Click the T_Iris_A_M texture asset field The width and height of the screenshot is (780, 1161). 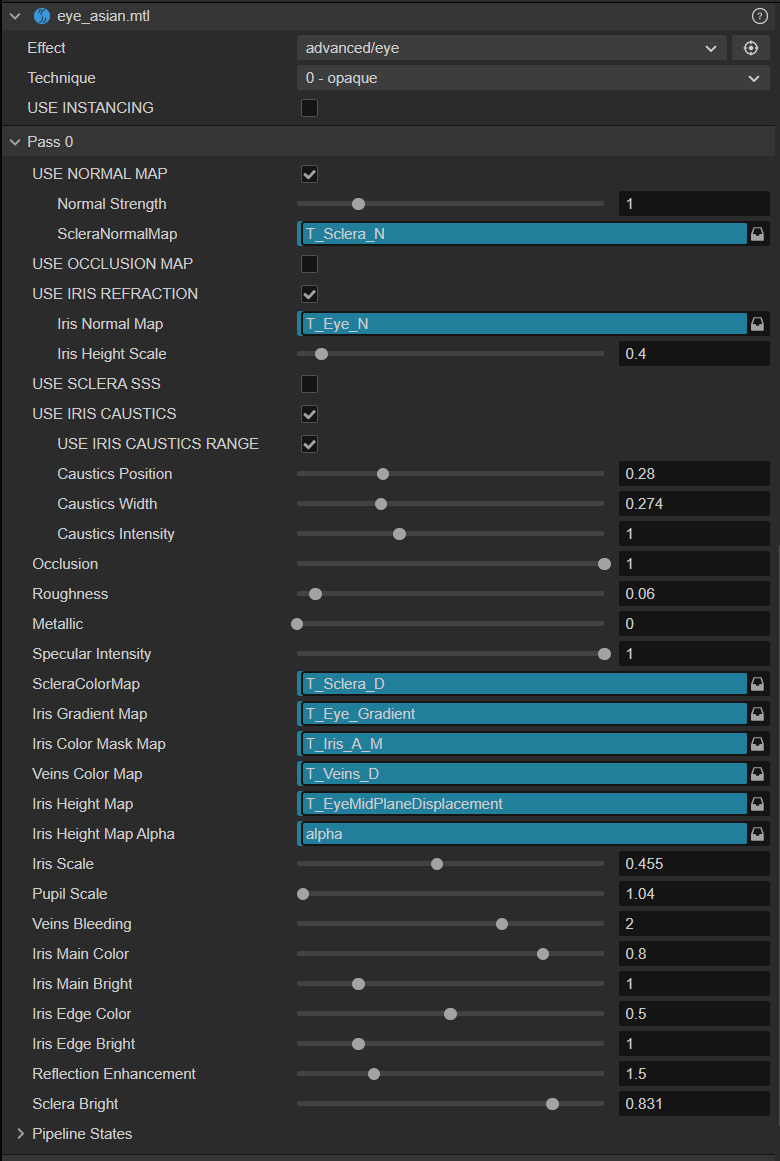point(524,744)
